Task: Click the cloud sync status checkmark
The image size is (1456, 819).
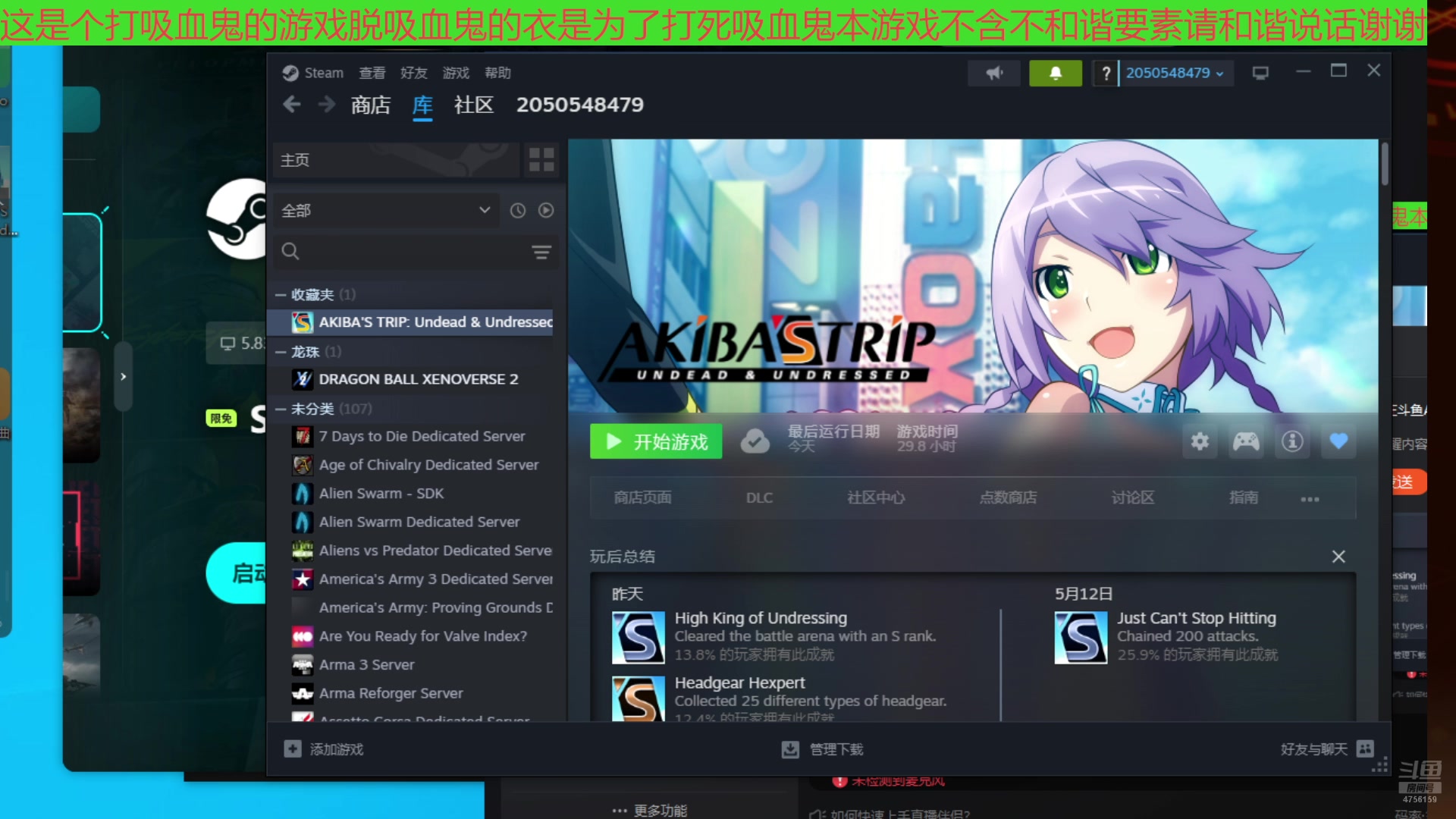Action: (x=755, y=441)
